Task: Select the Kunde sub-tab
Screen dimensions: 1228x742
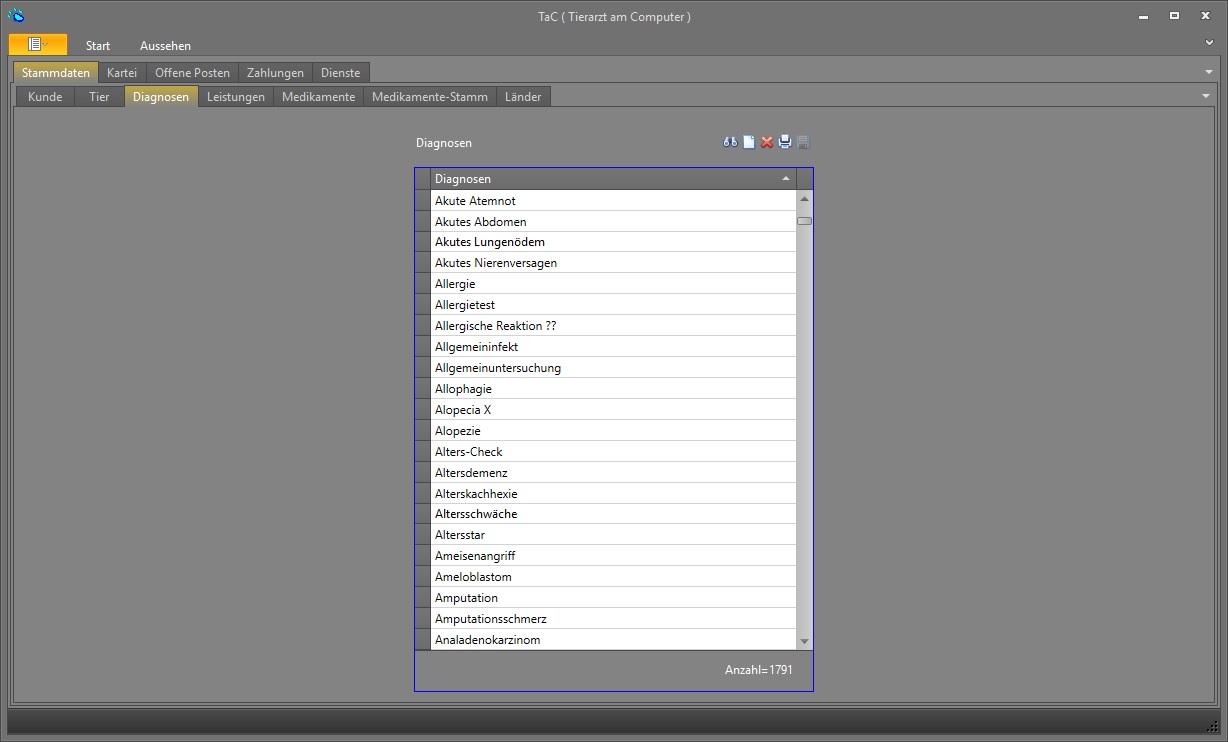Action: 45,97
